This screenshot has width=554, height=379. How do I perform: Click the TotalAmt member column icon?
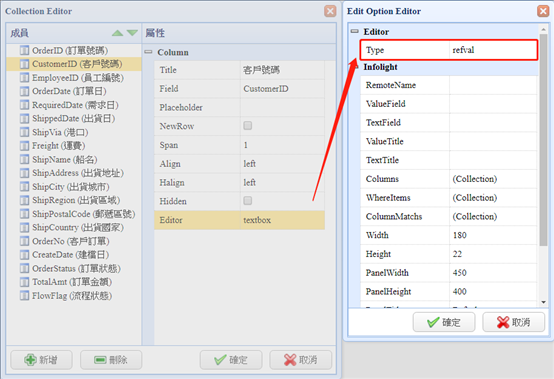24,282
